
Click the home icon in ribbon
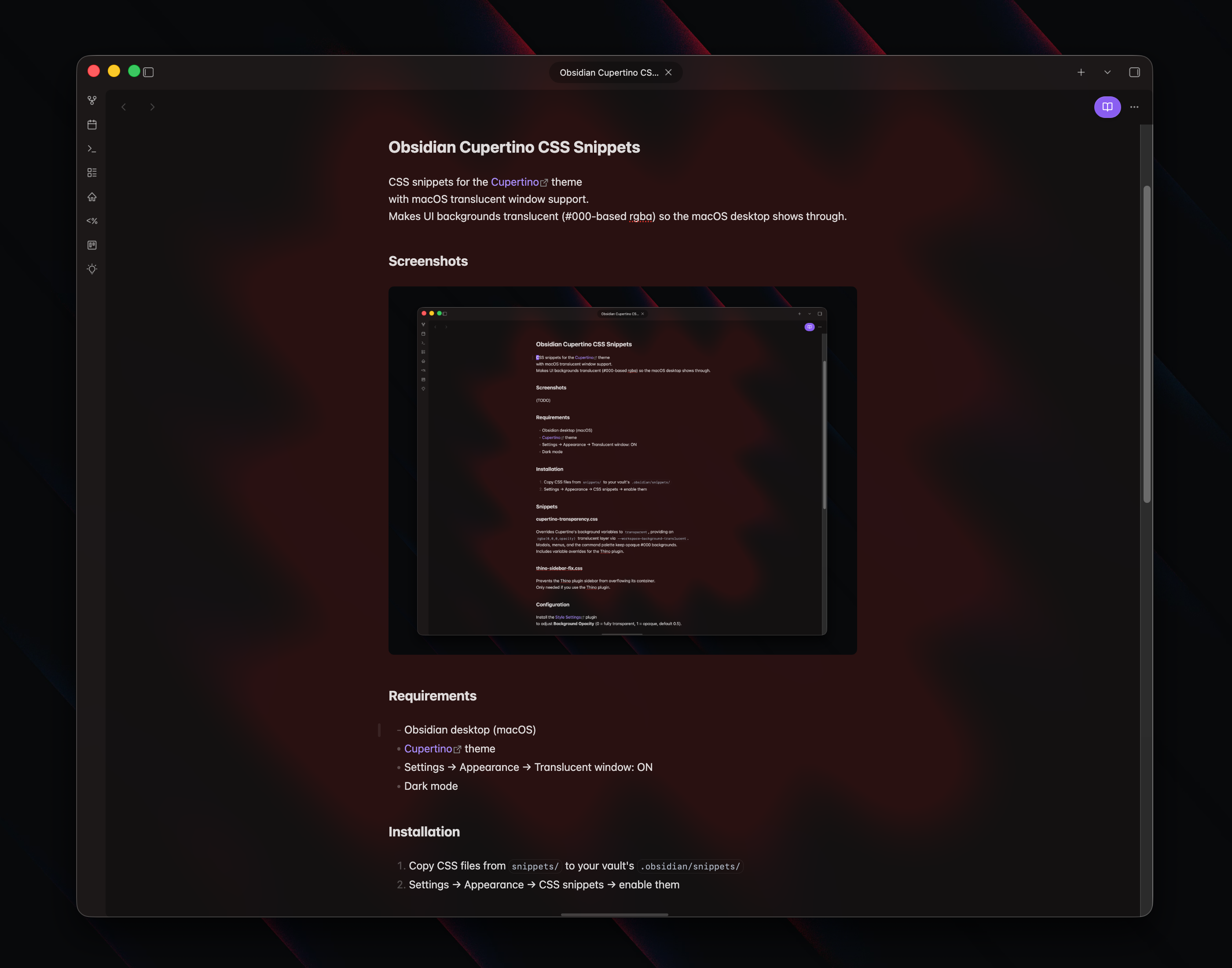pyautogui.click(x=92, y=197)
